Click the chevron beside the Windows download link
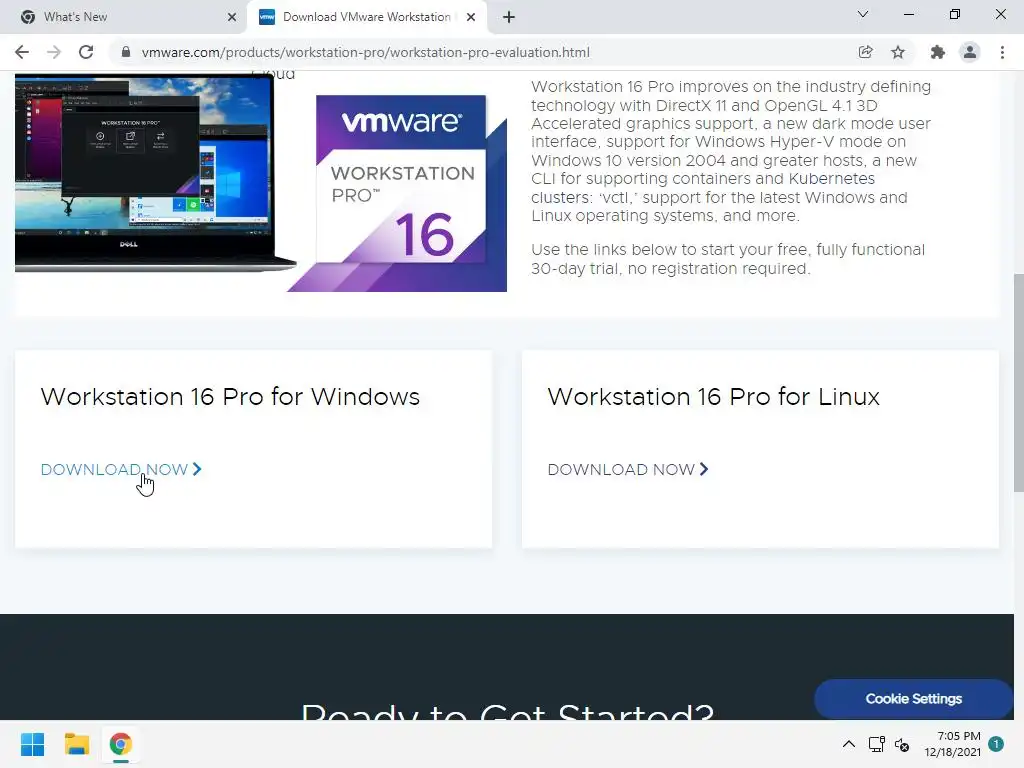This screenshot has width=1024, height=768. point(197,469)
